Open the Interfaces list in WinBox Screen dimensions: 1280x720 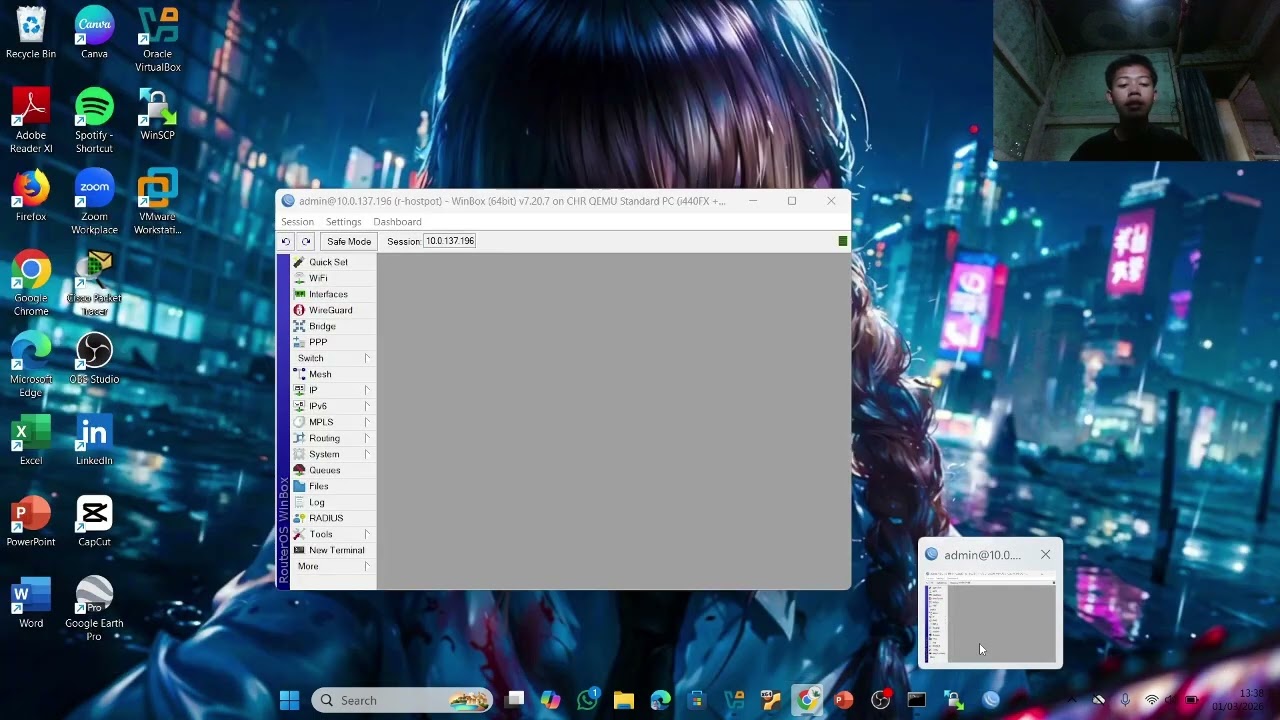pyautogui.click(x=327, y=294)
